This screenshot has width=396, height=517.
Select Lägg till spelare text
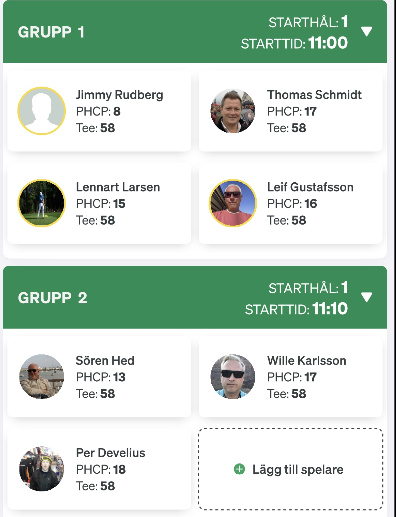[298, 469]
